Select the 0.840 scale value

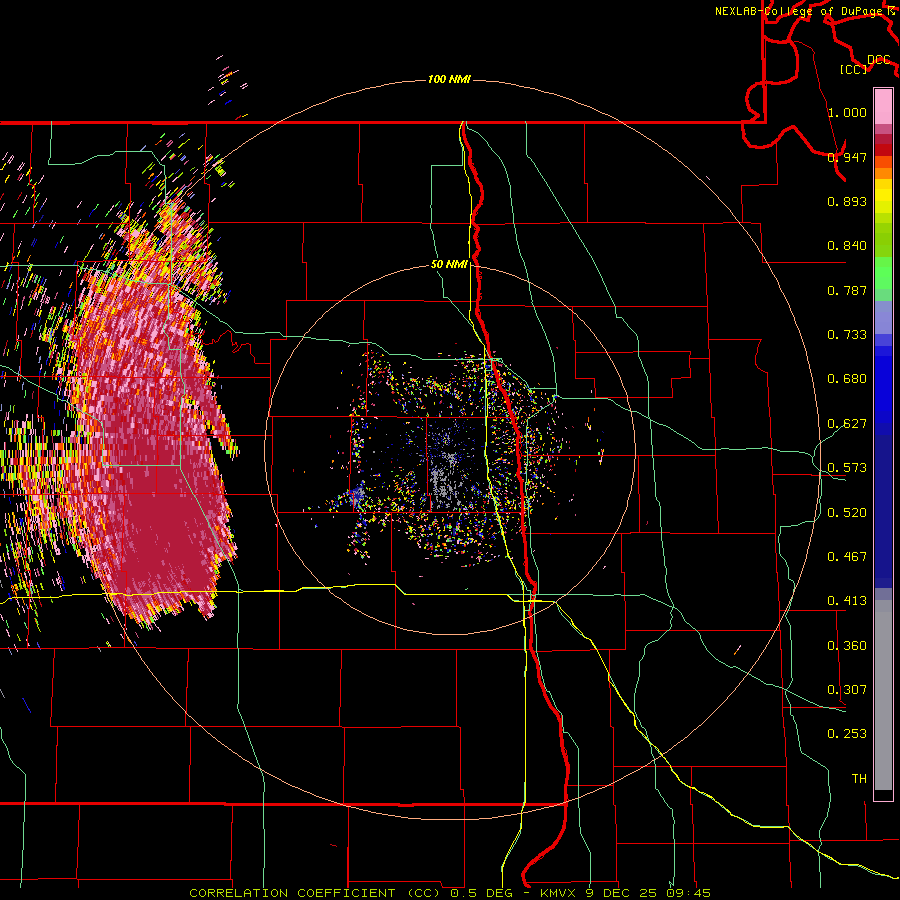pos(847,246)
